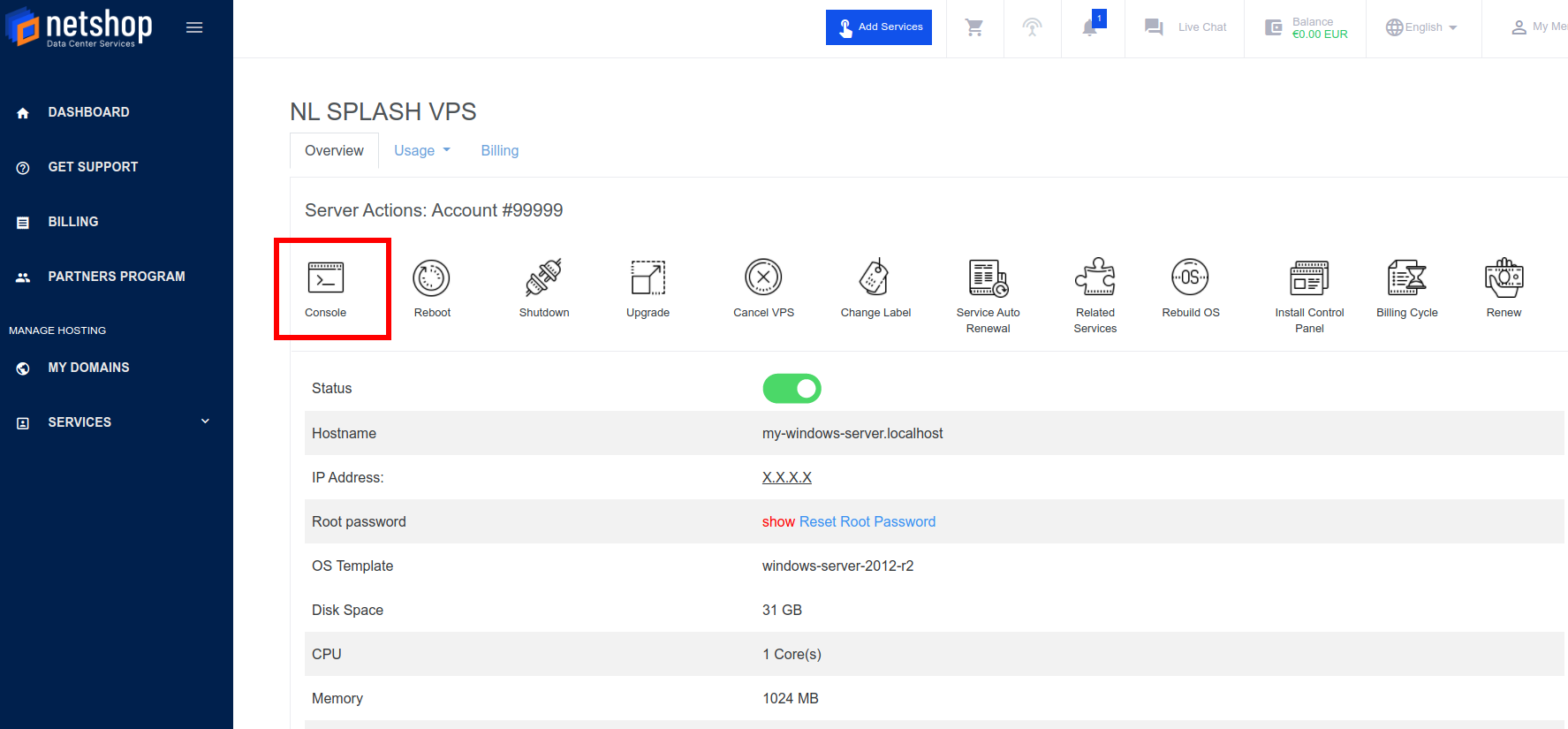Open Install Control Panel

point(1309,296)
